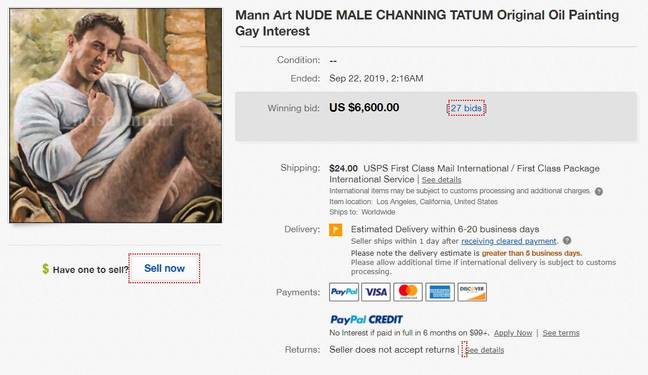Image resolution: width=648 pixels, height=375 pixels.
Task: Click the PayPal payment icon
Action: [x=344, y=292]
